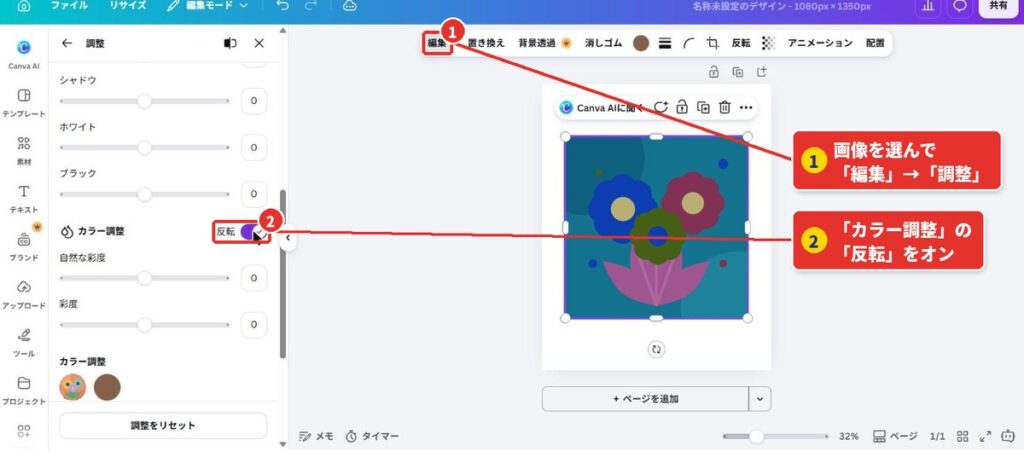Click the regenerate icon in floating toolbar

660,107
